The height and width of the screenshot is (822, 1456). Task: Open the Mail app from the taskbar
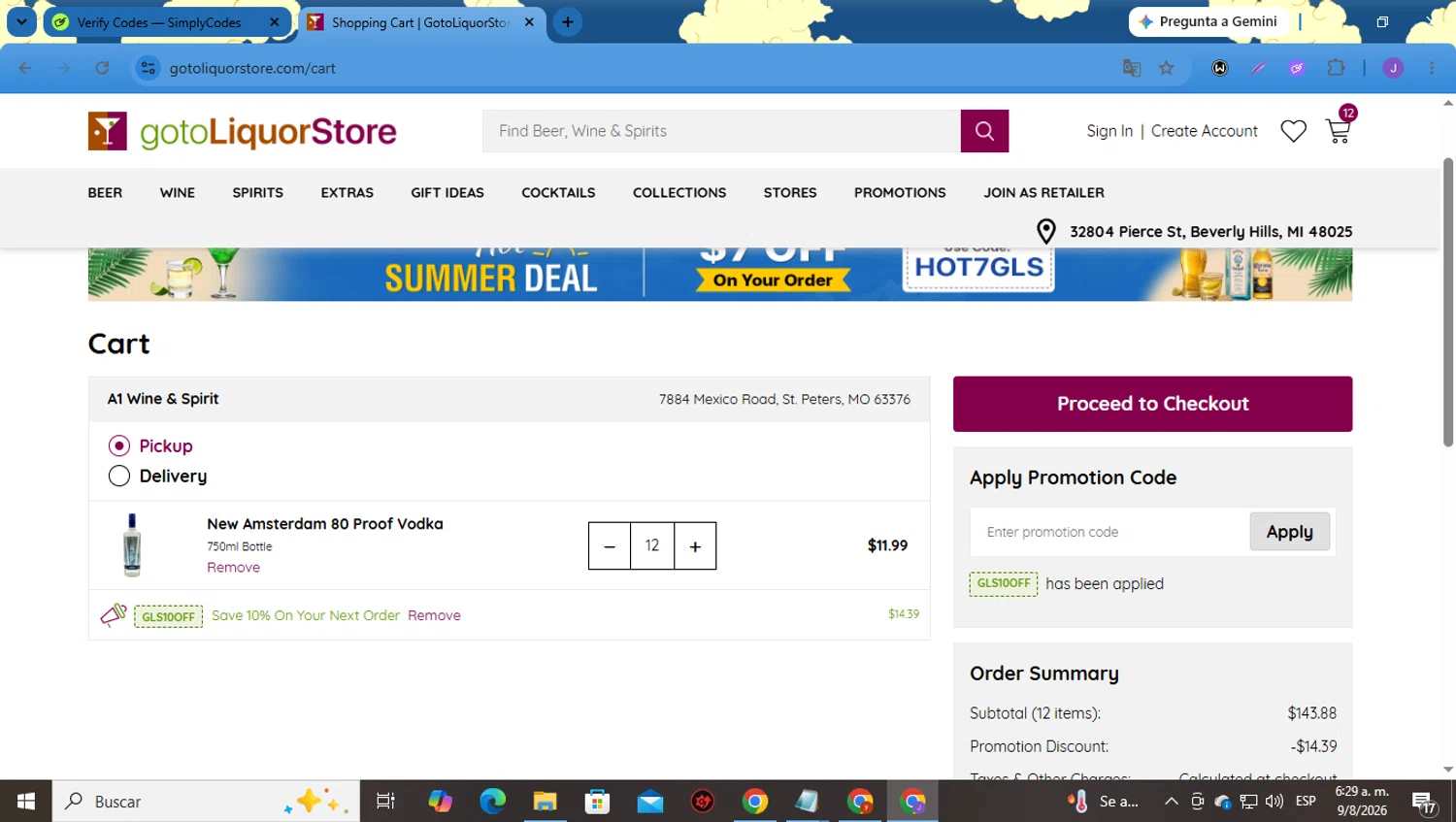click(x=650, y=802)
